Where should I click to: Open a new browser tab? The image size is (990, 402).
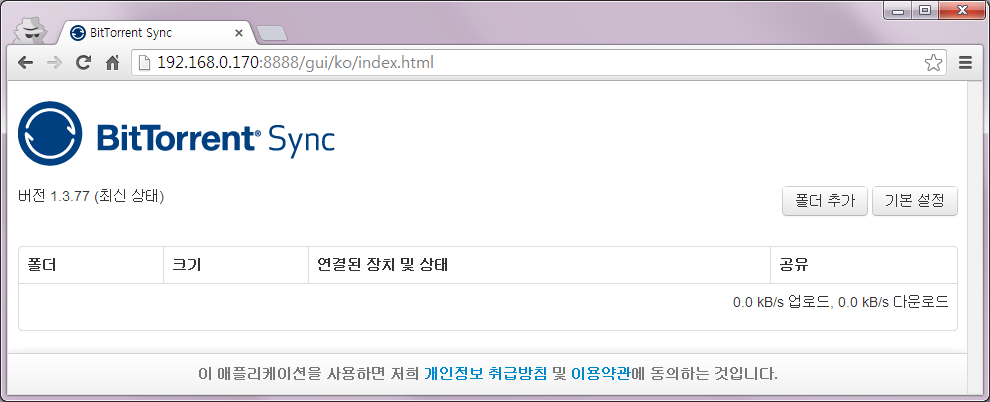271,33
